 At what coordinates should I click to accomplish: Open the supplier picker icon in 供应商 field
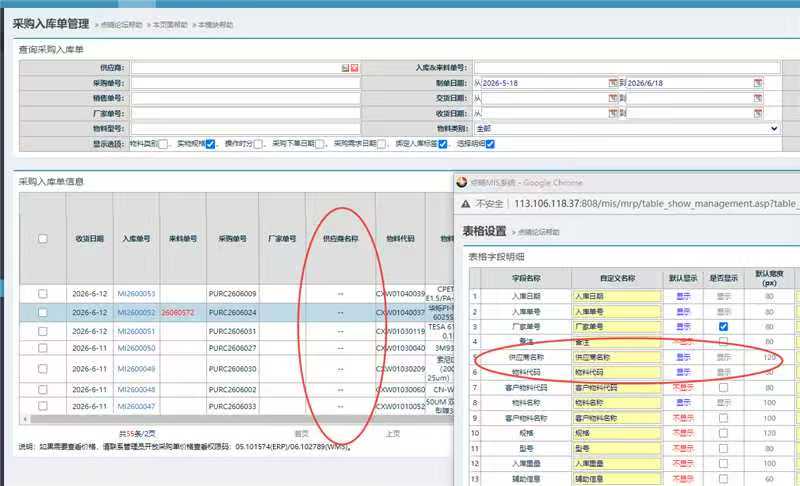345,68
